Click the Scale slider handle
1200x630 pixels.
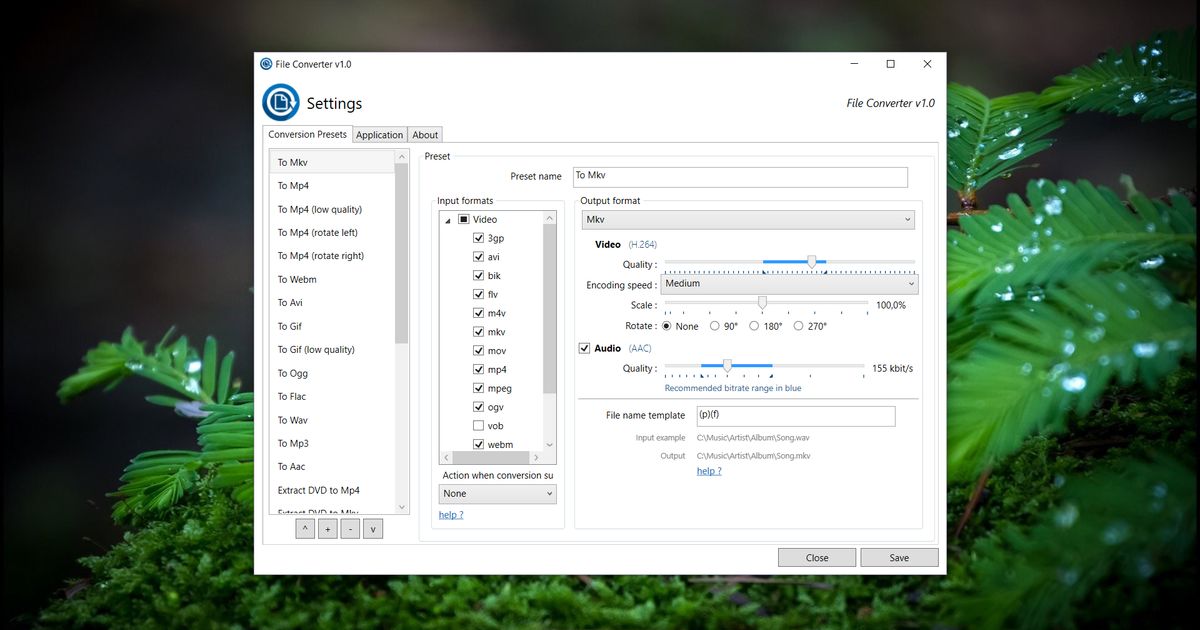click(x=763, y=304)
